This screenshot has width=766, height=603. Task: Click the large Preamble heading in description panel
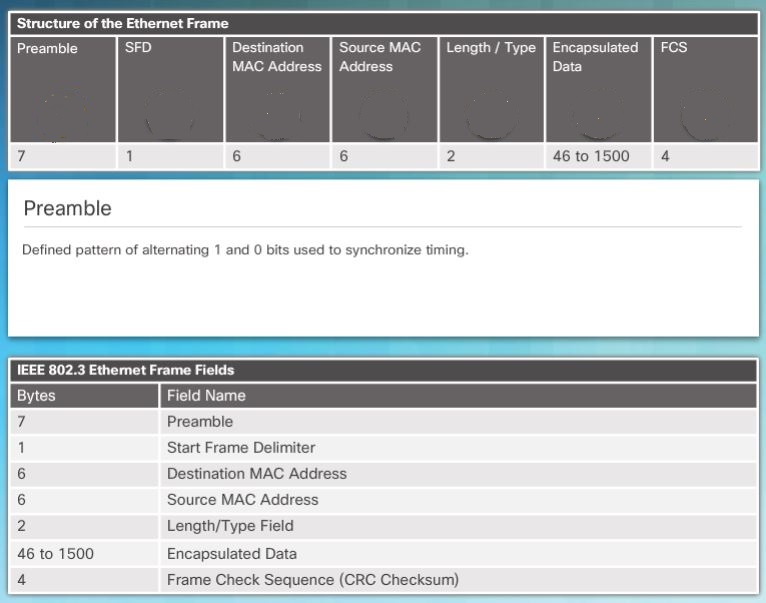coord(67,209)
